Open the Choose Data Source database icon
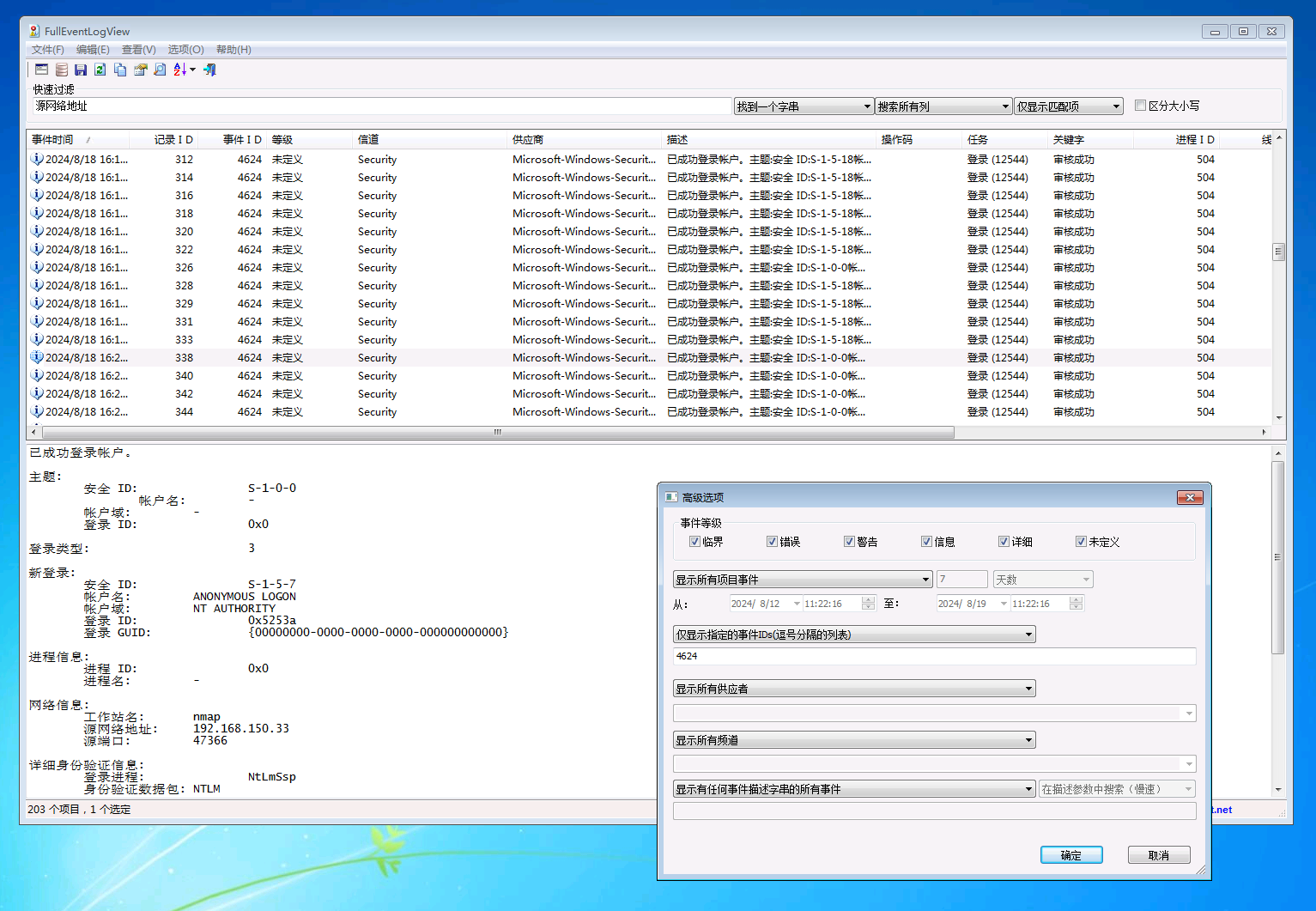 [x=62, y=70]
